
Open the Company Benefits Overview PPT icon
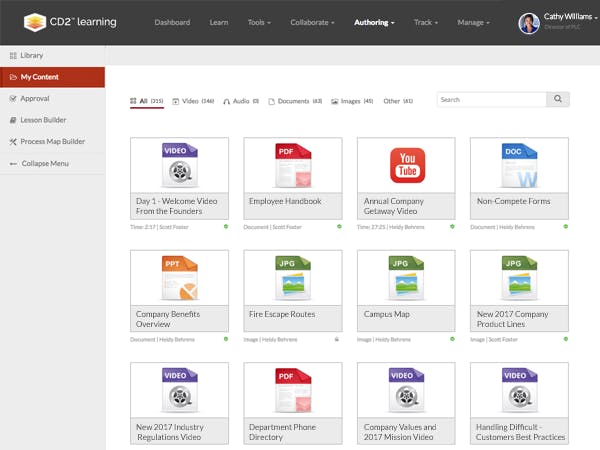click(179, 278)
